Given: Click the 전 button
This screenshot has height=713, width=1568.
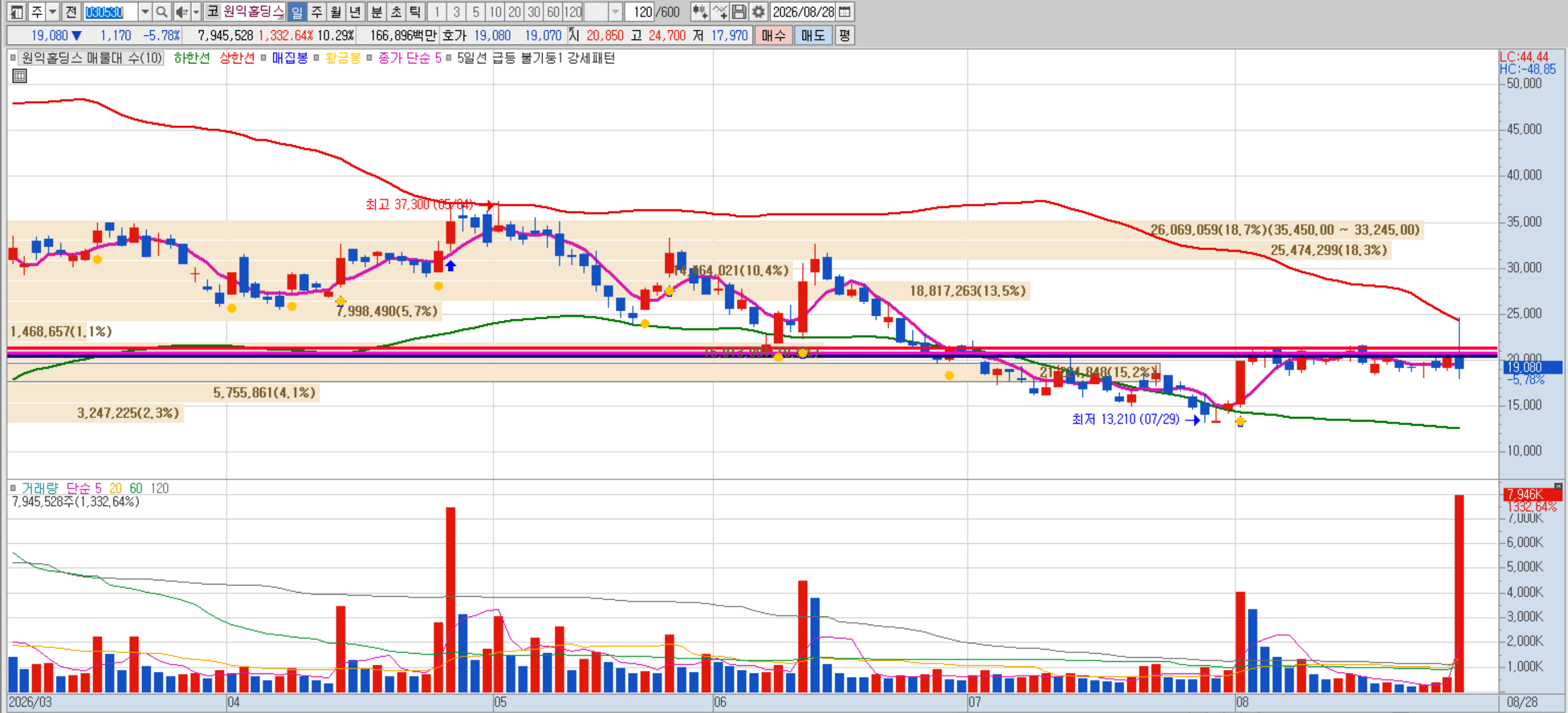Looking at the screenshot, I should click(70, 12).
